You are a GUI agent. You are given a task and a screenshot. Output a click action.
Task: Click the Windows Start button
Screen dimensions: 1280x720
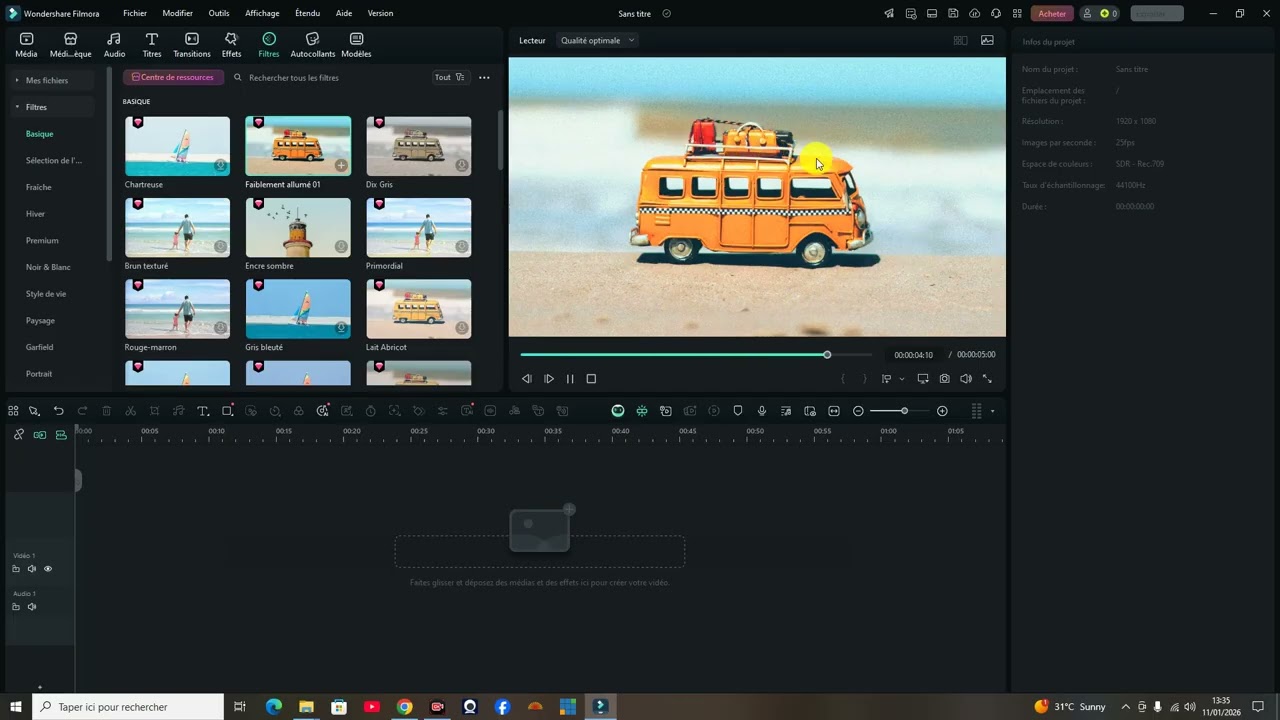click(x=16, y=706)
